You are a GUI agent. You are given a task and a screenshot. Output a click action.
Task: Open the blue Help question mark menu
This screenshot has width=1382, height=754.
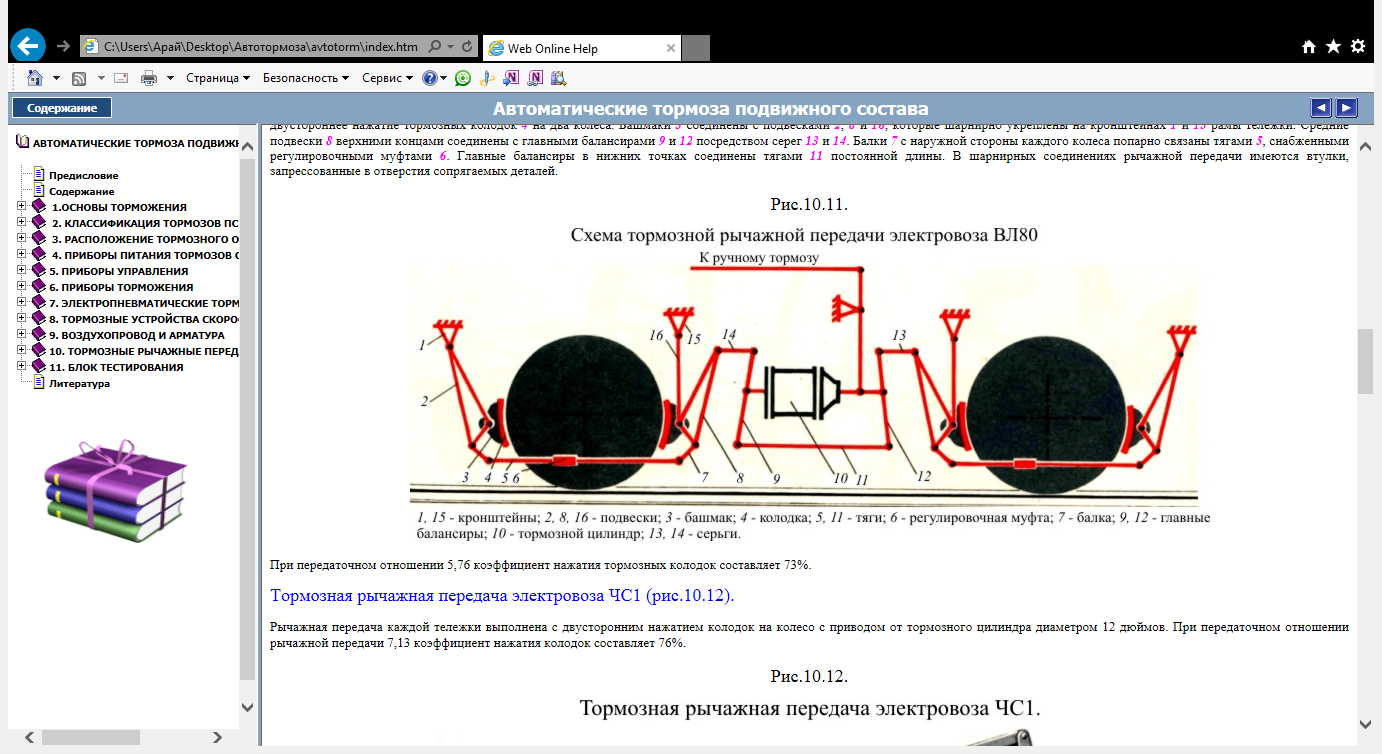click(x=434, y=78)
